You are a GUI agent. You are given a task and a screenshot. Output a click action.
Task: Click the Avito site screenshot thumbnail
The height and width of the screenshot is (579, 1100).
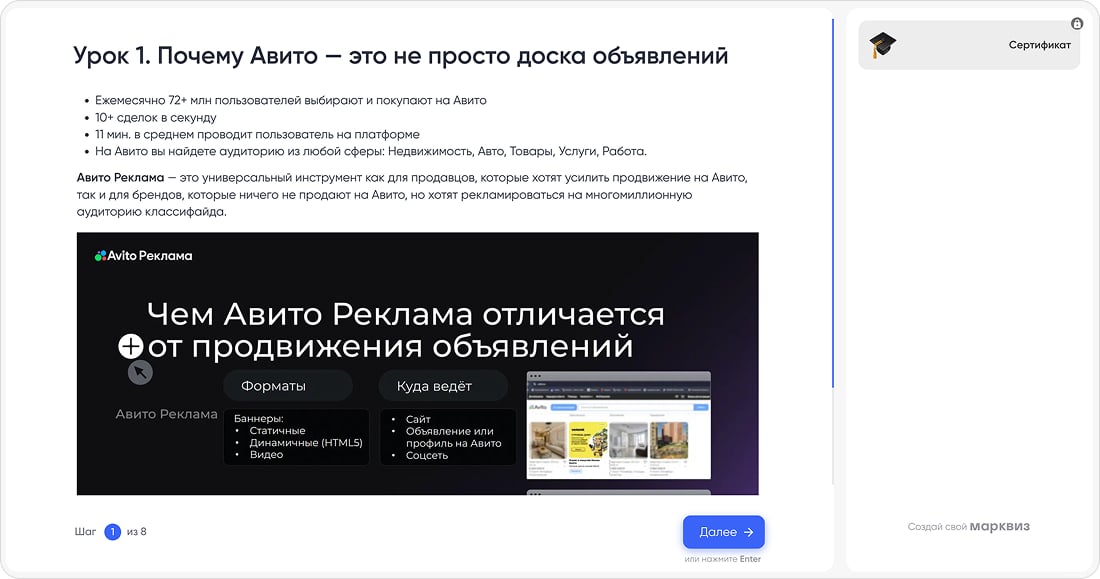[x=618, y=425]
